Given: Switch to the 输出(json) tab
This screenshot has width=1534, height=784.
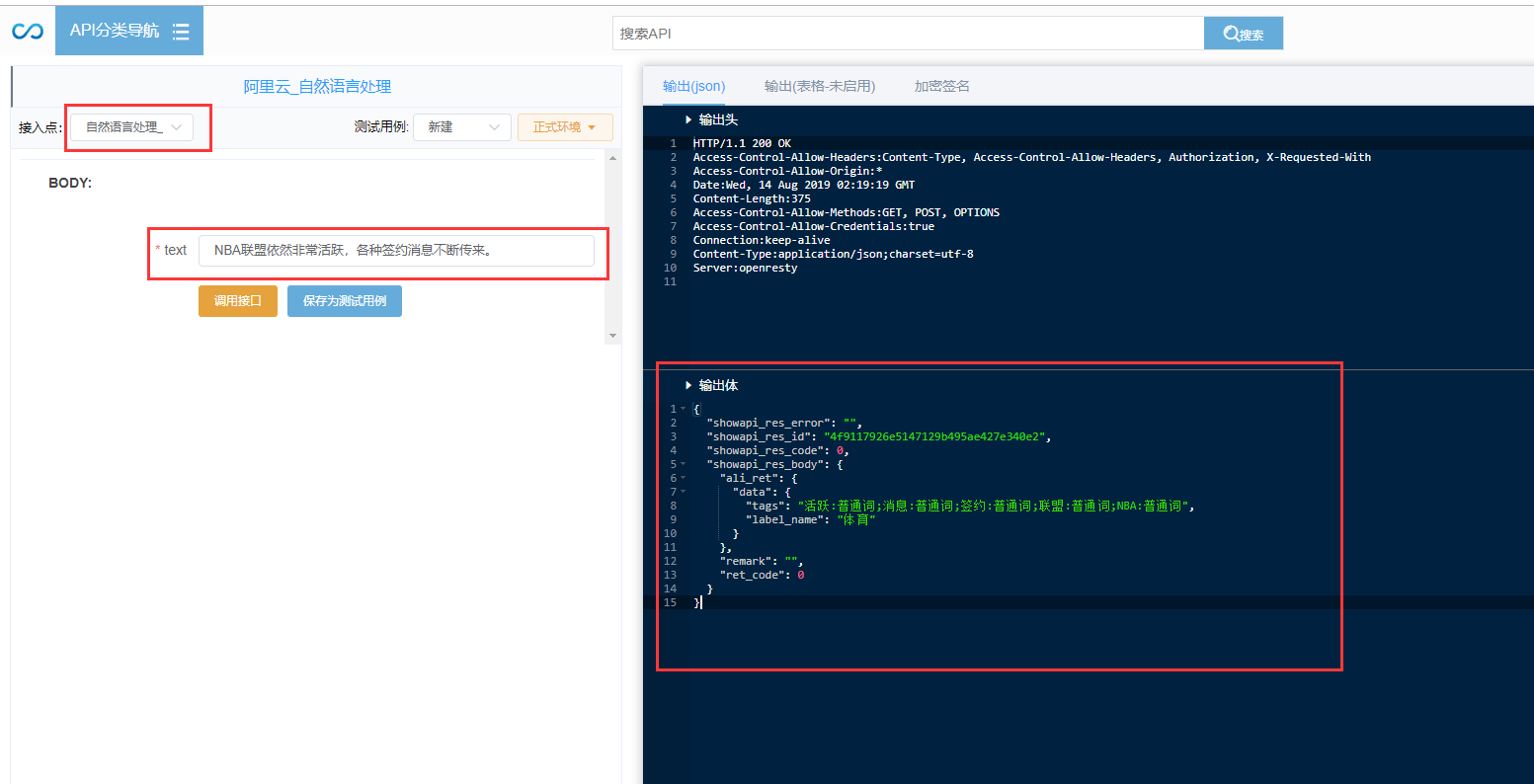Looking at the screenshot, I should (x=693, y=86).
